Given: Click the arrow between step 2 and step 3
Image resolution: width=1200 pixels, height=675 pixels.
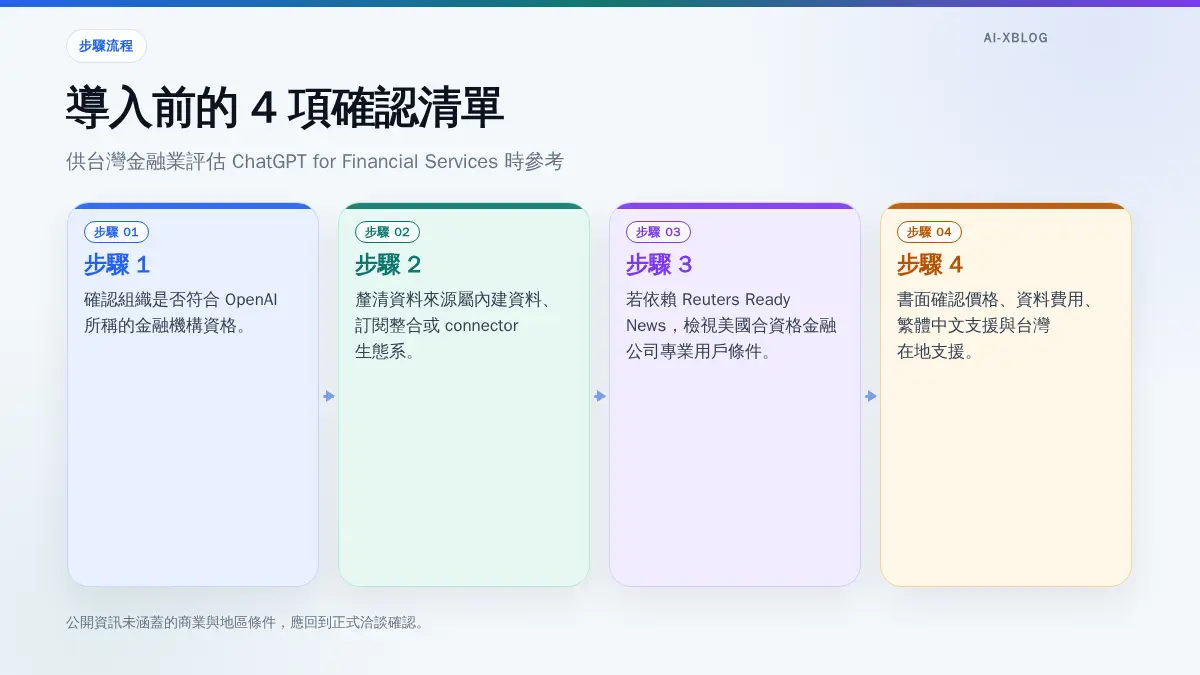Looking at the screenshot, I should click(x=599, y=396).
